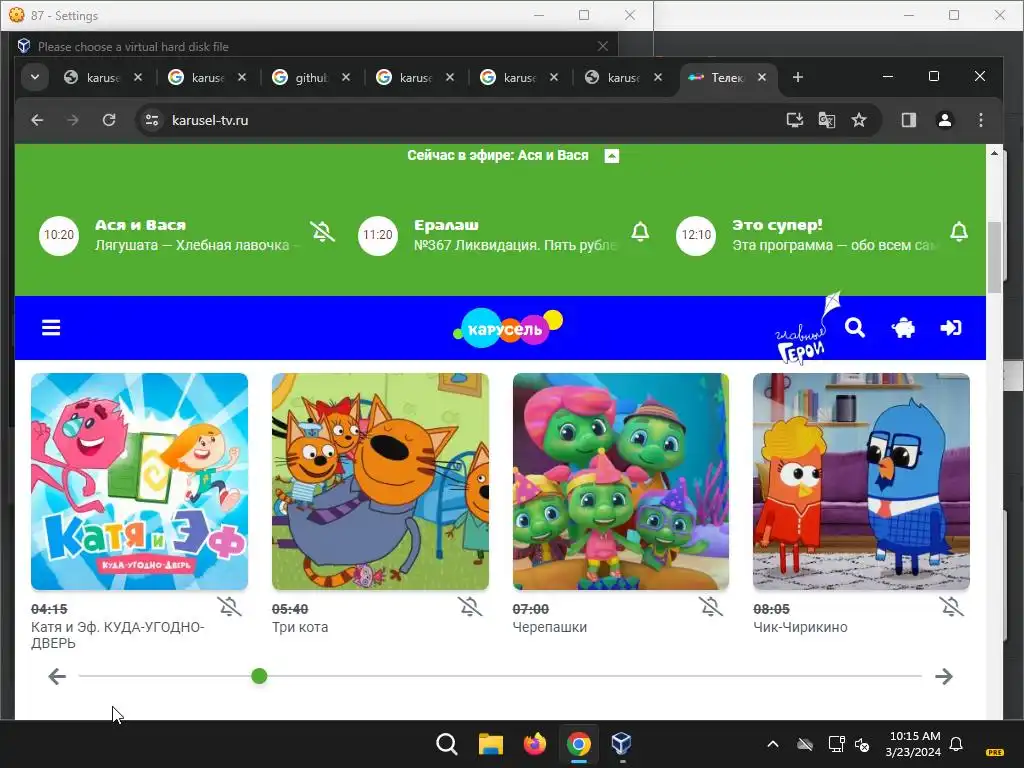The width and height of the screenshot is (1024, 768).
Task: Show hidden system tray icons
Action: (x=773, y=744)
